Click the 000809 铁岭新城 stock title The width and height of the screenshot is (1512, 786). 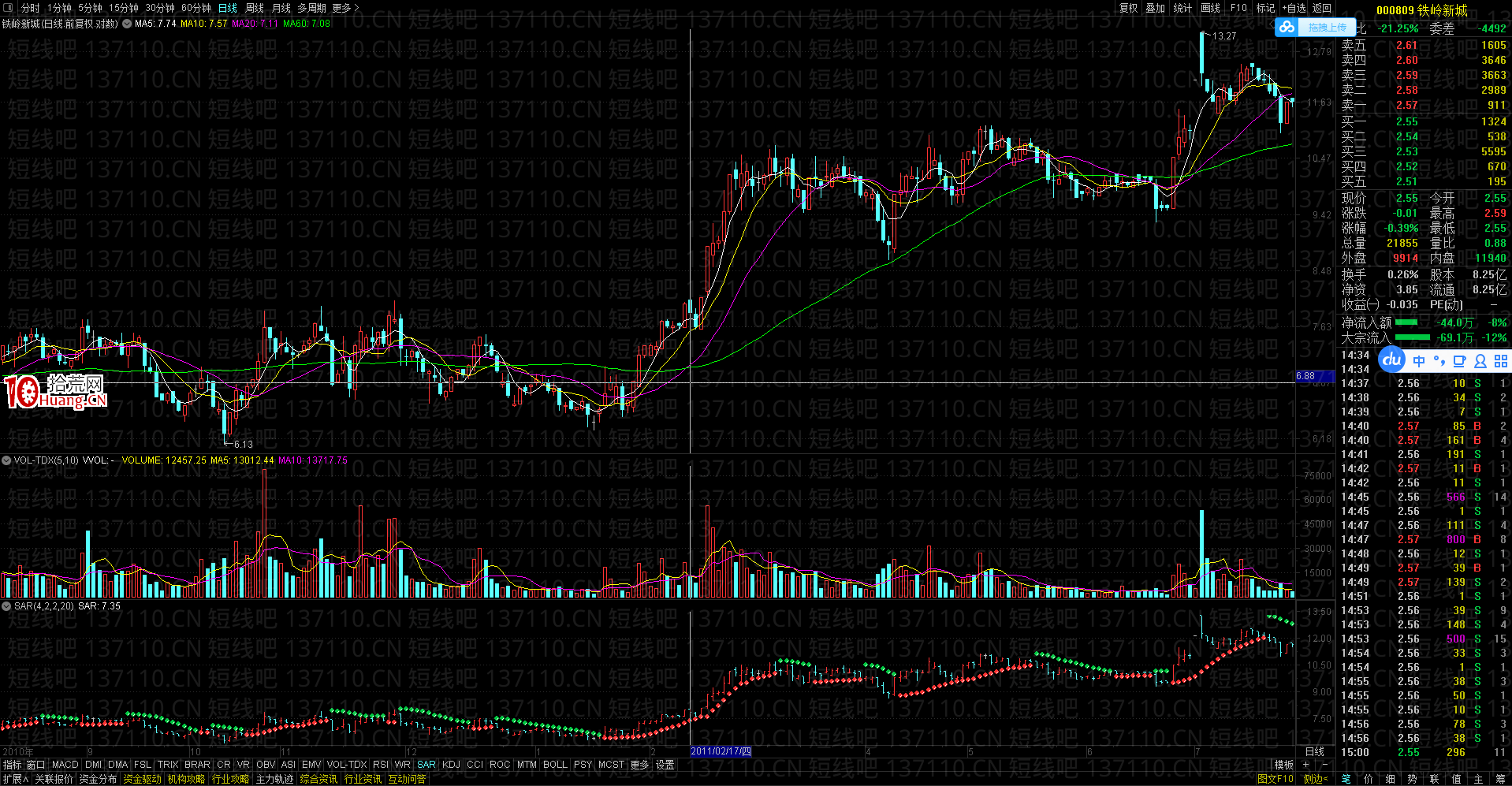coord(1422,10)
